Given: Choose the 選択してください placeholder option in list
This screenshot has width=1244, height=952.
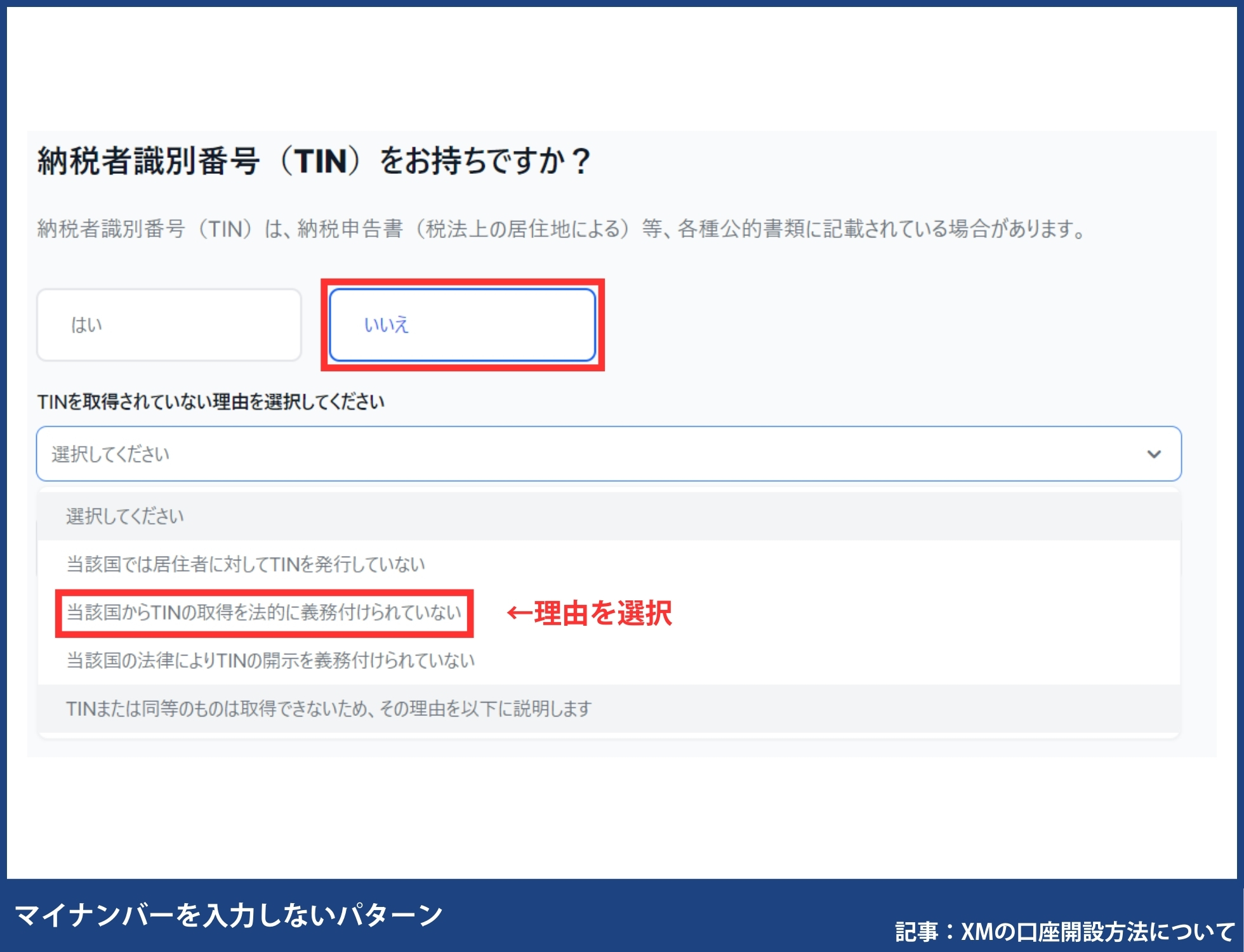Looking at the screenshot, I should (609, 516).
